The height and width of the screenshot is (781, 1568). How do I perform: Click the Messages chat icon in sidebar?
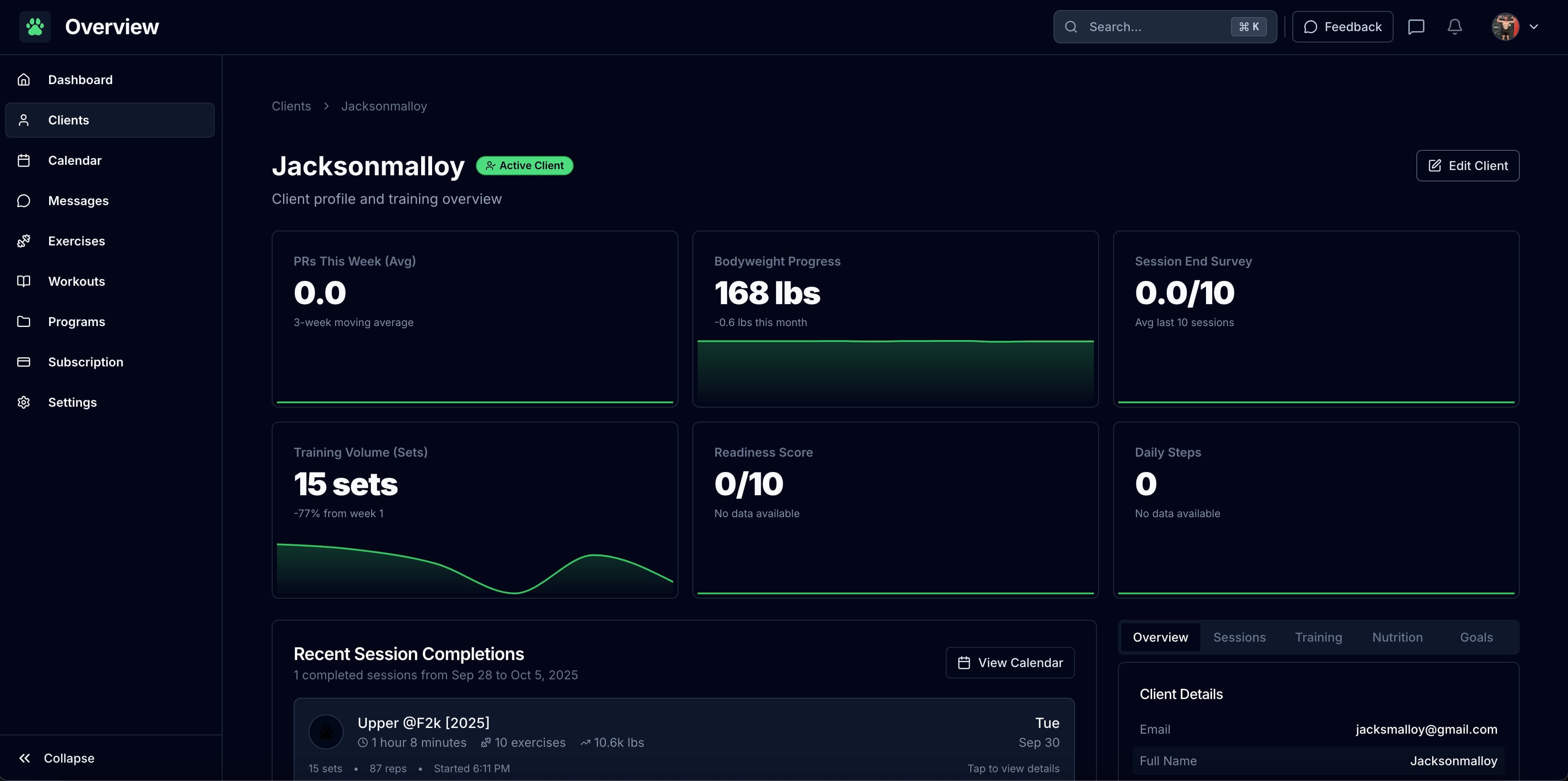(x=24, y=200)
